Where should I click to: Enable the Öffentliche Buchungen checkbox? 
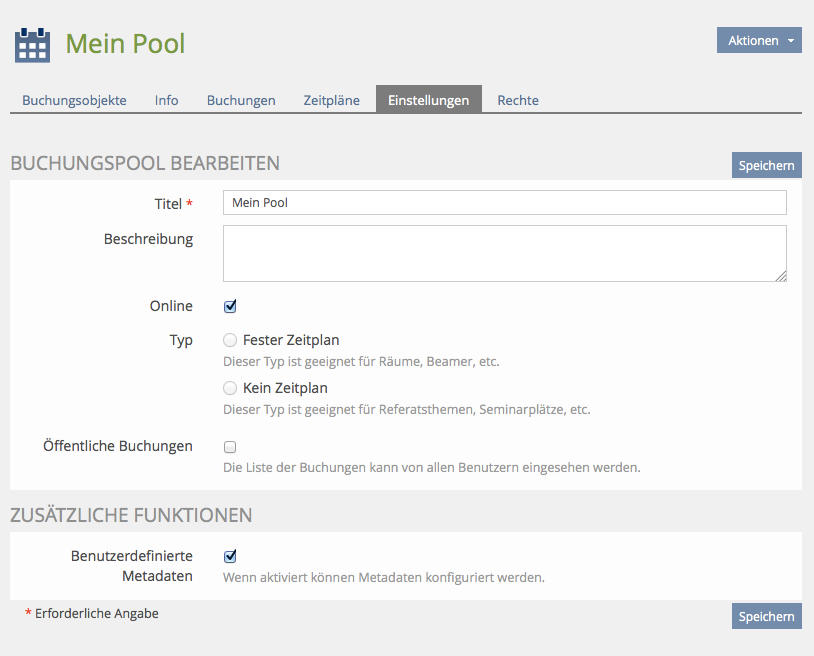pos(230,447)
